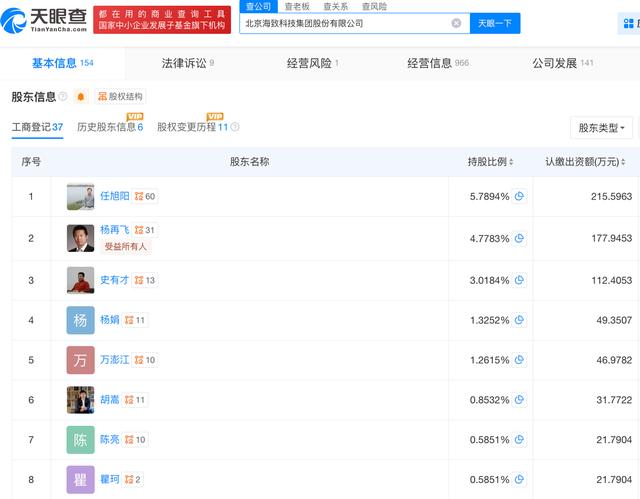Click the orange bell alert icon

pyautogui.click(x=81, y=97)
